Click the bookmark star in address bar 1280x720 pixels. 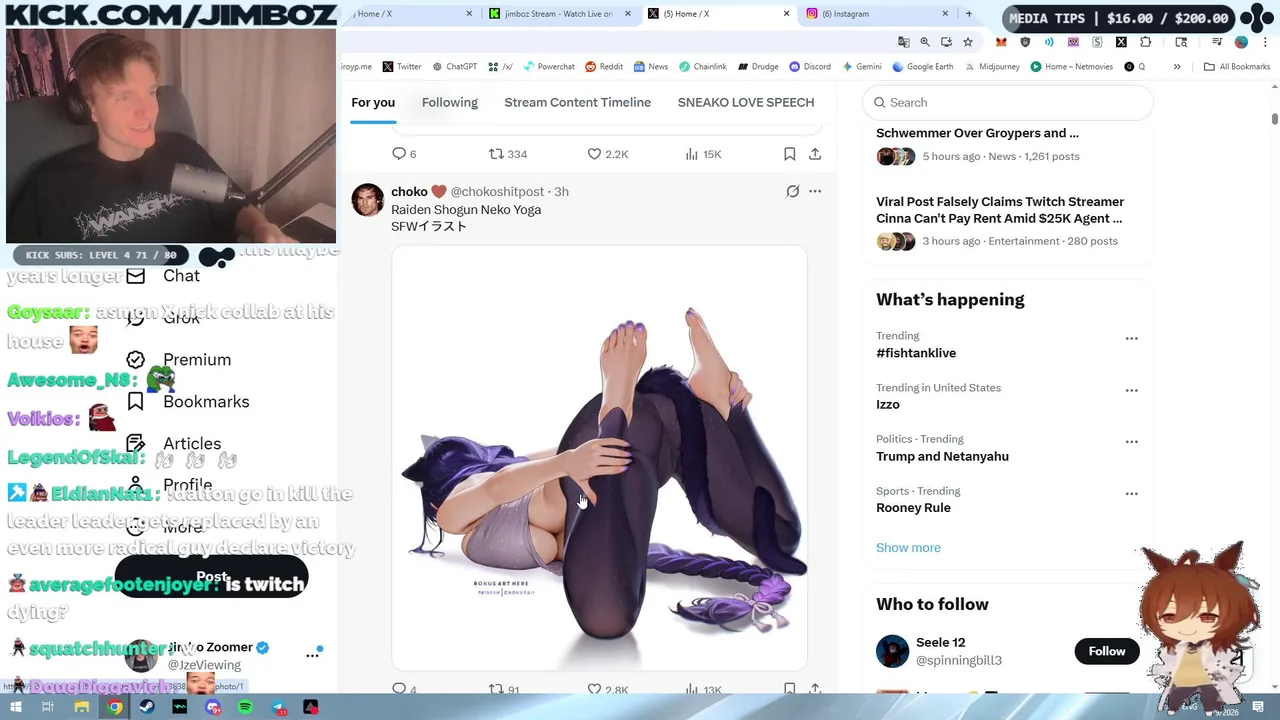967,42
